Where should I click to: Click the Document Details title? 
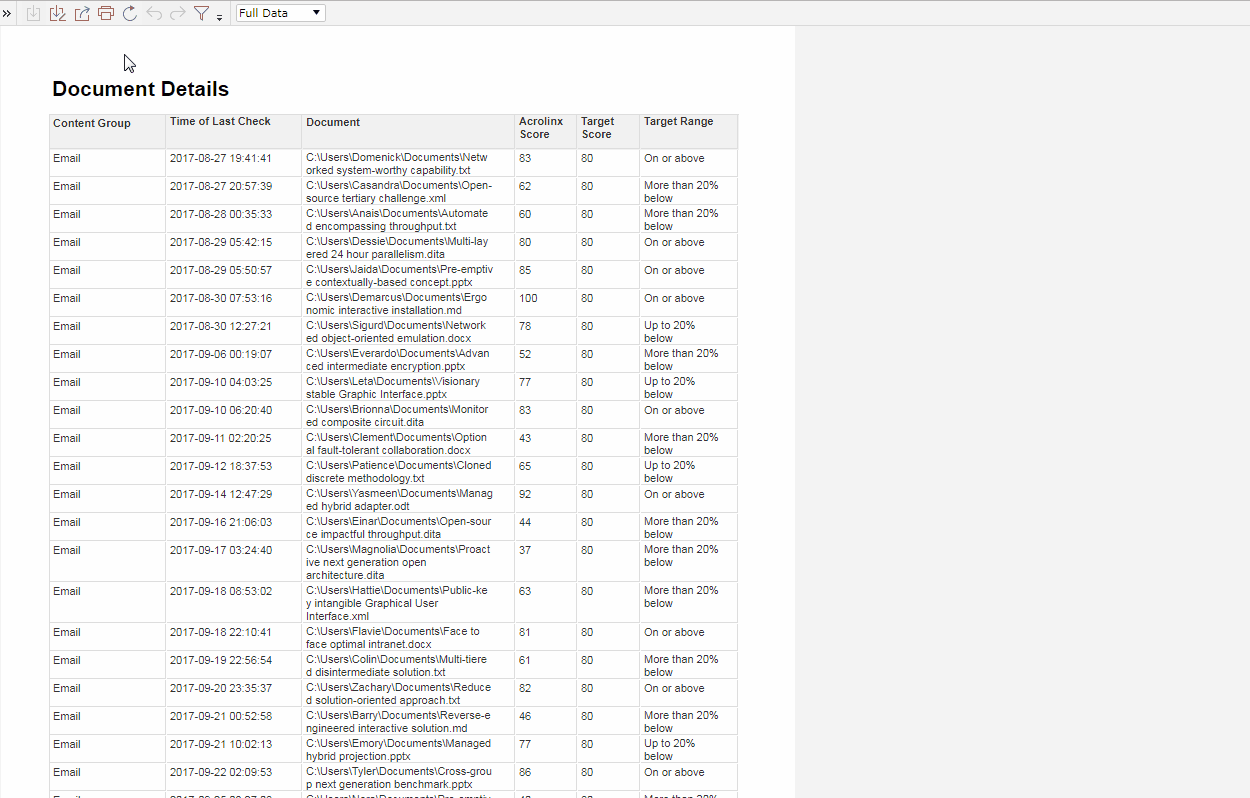click(140, 89)
